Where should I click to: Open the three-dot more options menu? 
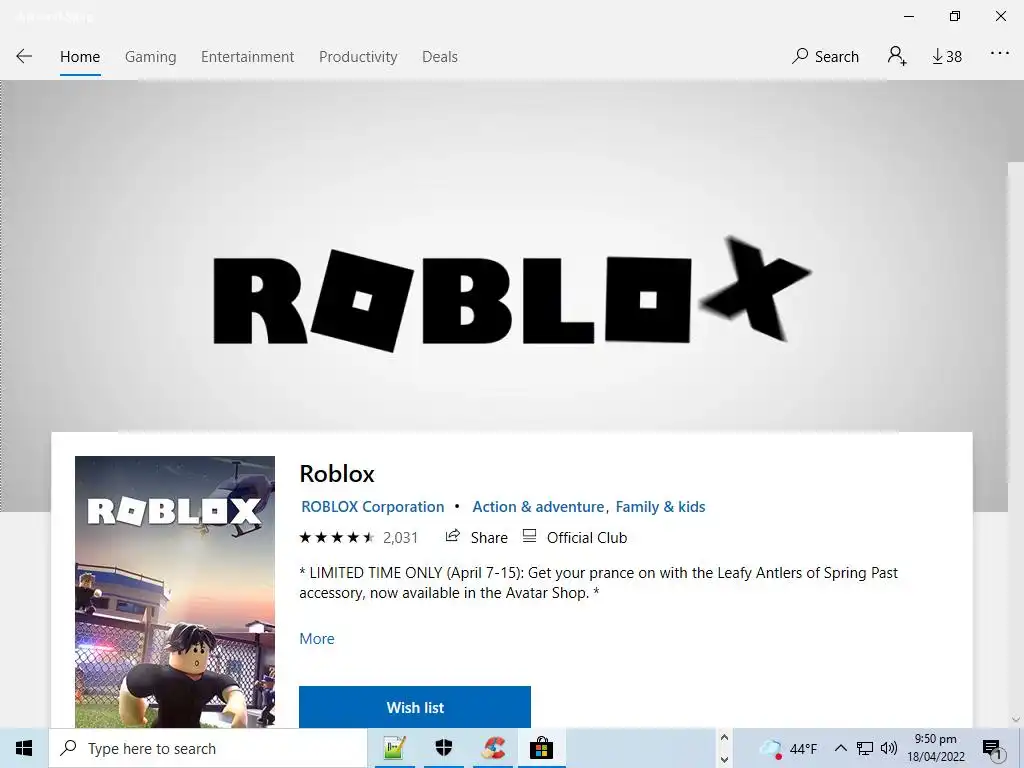pyautogui.click(x=1000, y=54)
